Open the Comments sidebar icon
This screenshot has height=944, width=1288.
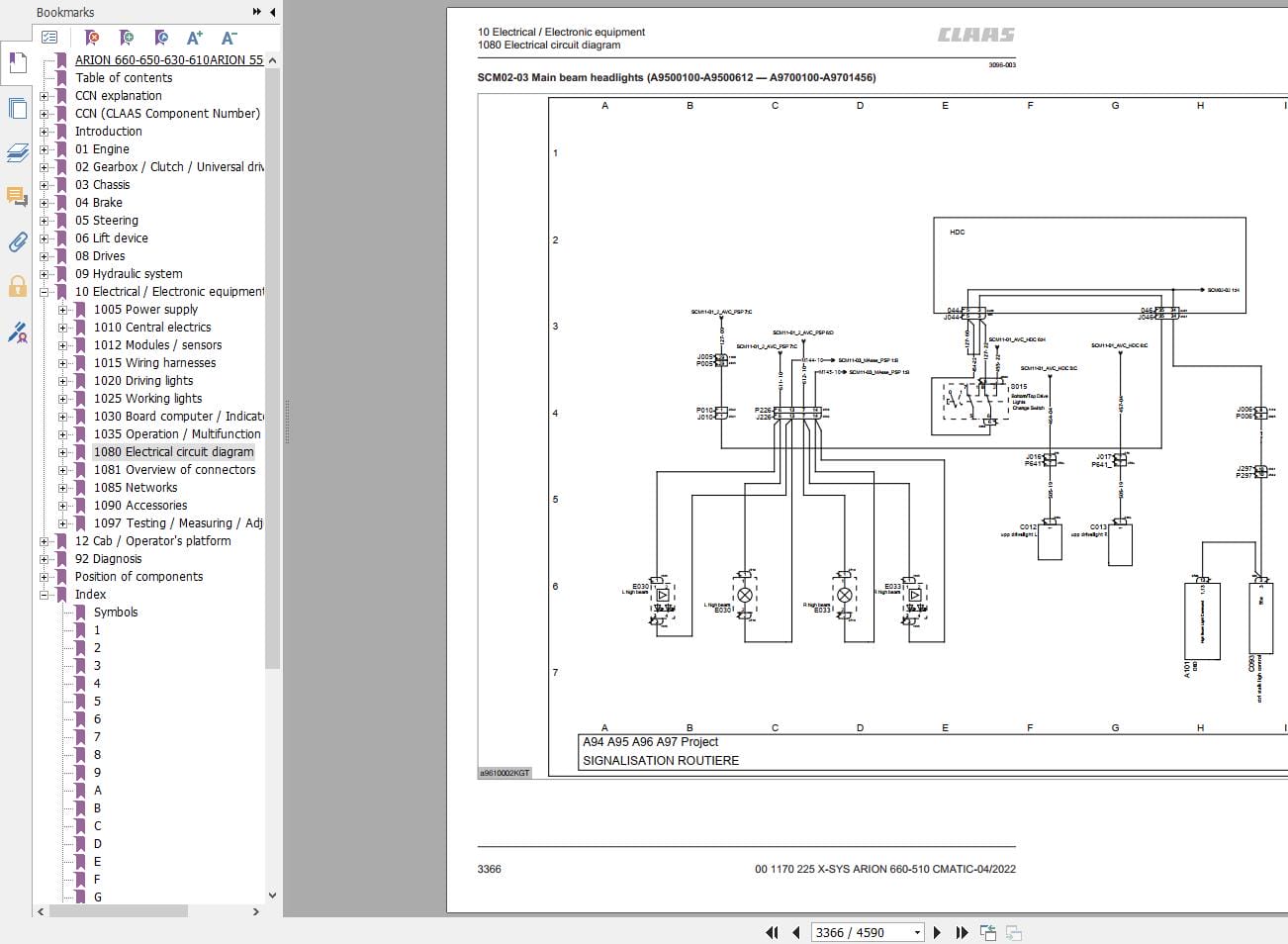(x=17, y=196)
